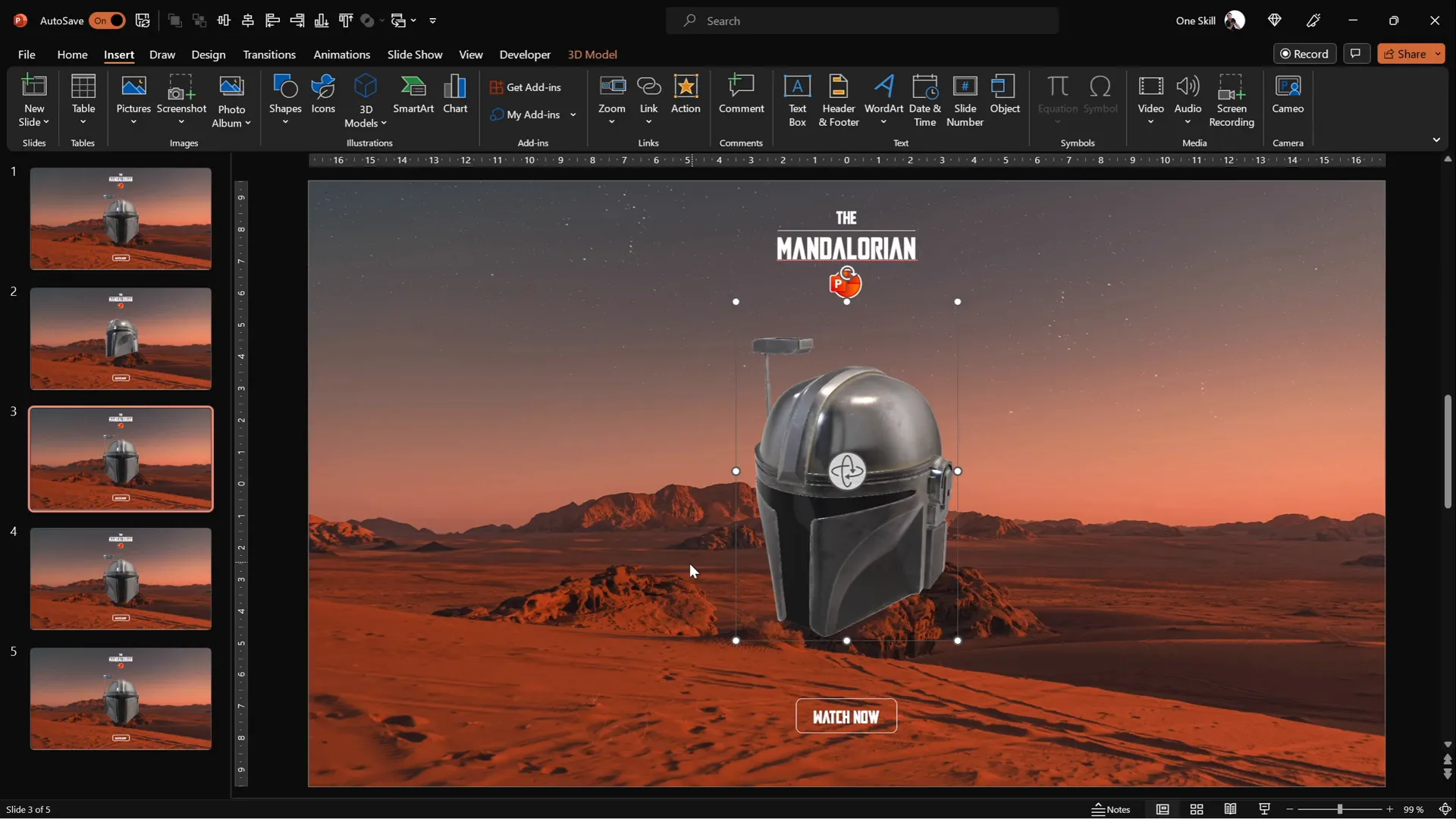The height and width of the screenshot is (819, 1456).
Task: Click the Share button
Action: point(1404,54)
